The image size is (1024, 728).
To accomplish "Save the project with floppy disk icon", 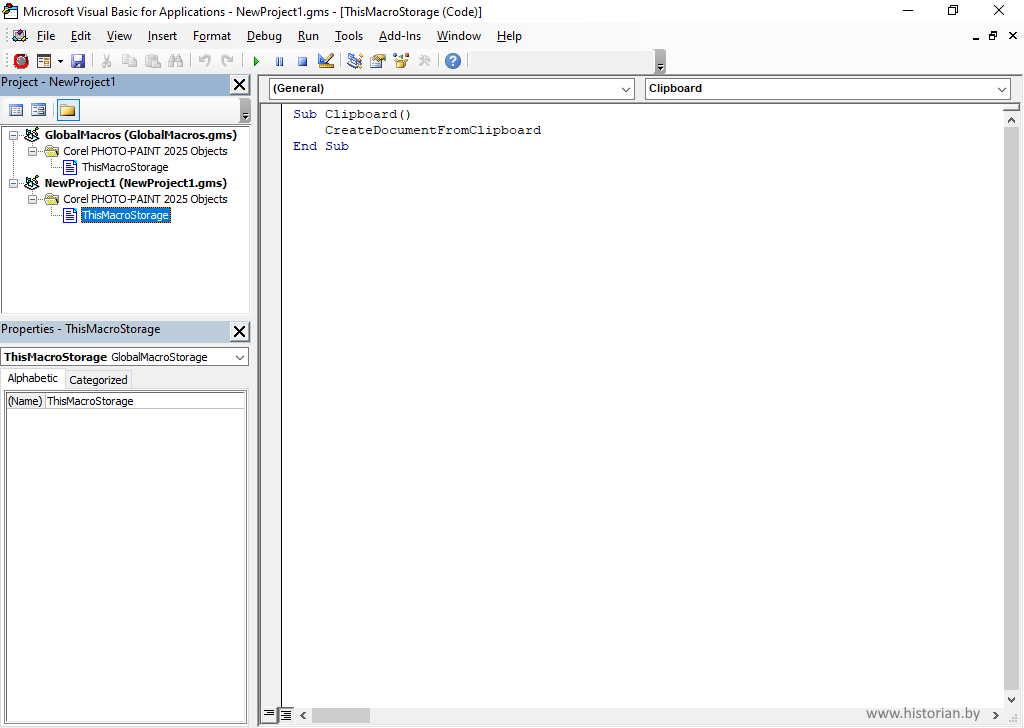I will click(78, 62).
